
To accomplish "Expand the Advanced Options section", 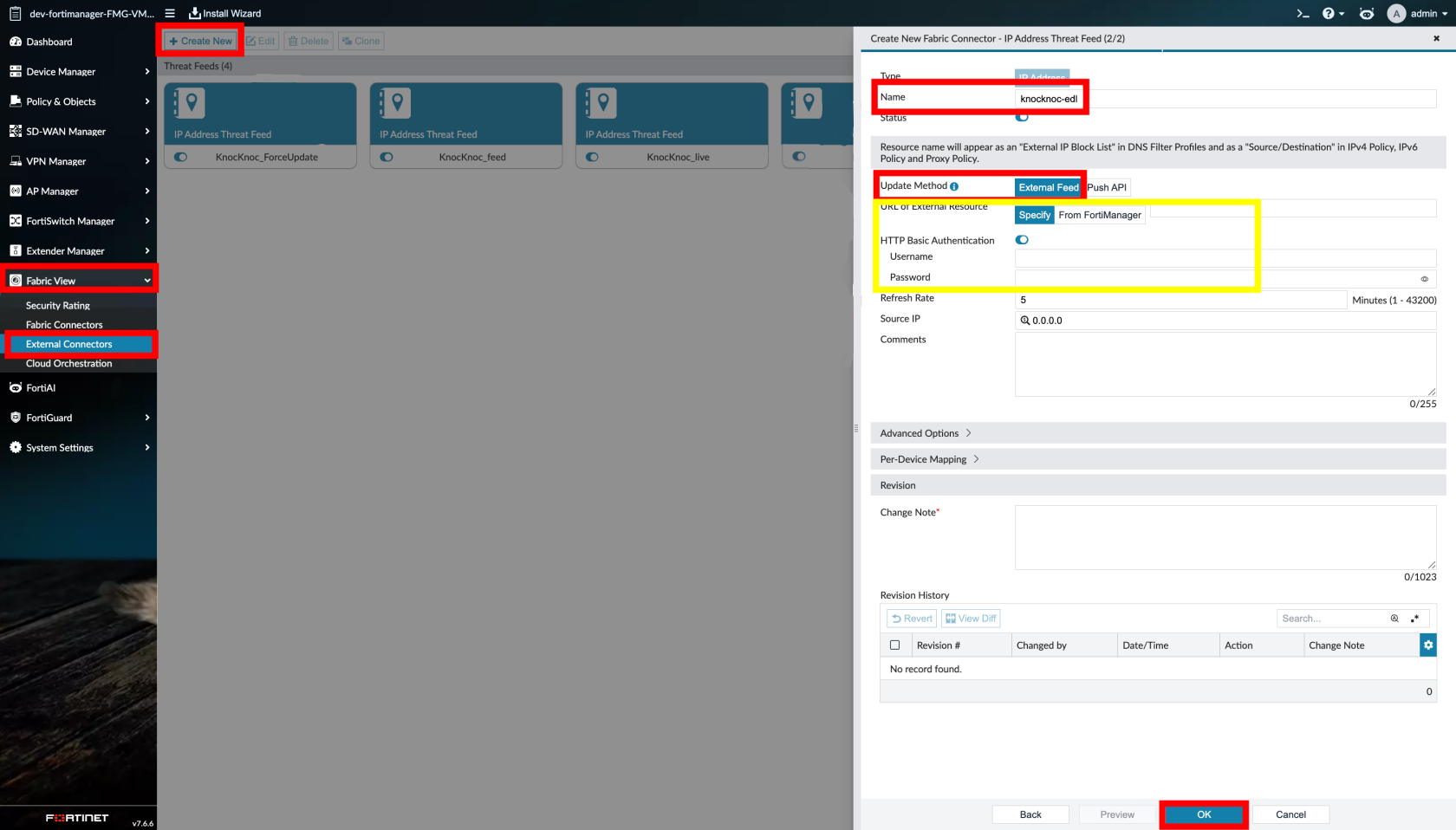I will (926, 433).
